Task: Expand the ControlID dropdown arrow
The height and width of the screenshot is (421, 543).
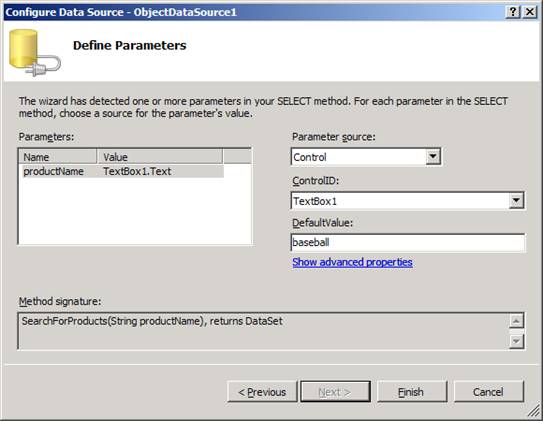Action: click(x=516, y=201)
